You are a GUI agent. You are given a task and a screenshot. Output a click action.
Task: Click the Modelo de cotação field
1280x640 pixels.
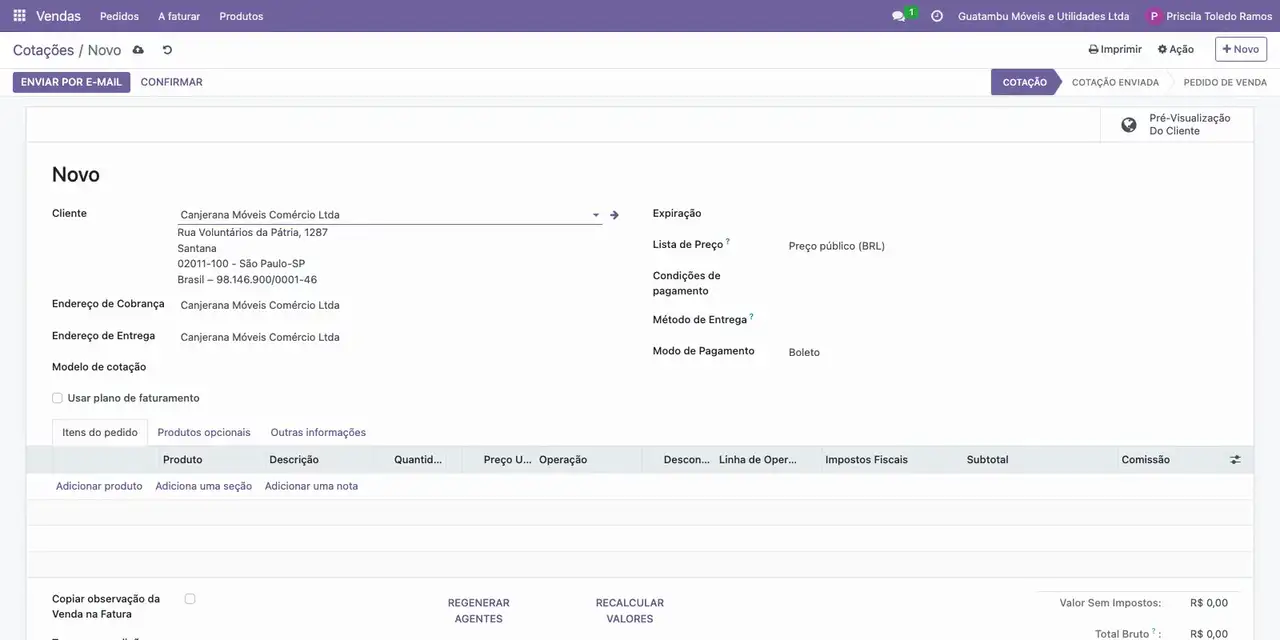391,367
